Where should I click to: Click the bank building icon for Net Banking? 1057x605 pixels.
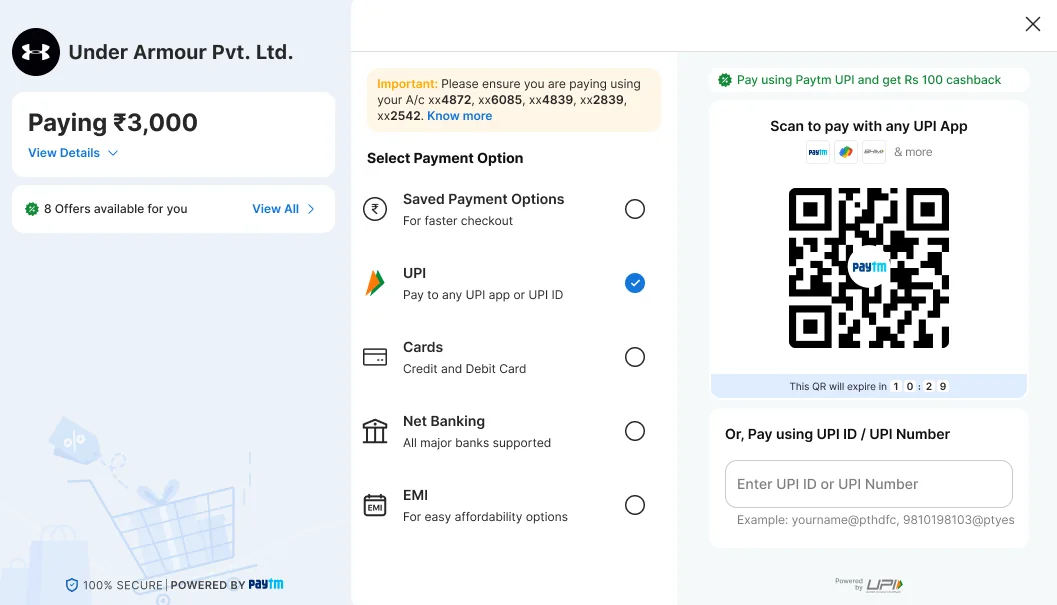coord(375,431)
